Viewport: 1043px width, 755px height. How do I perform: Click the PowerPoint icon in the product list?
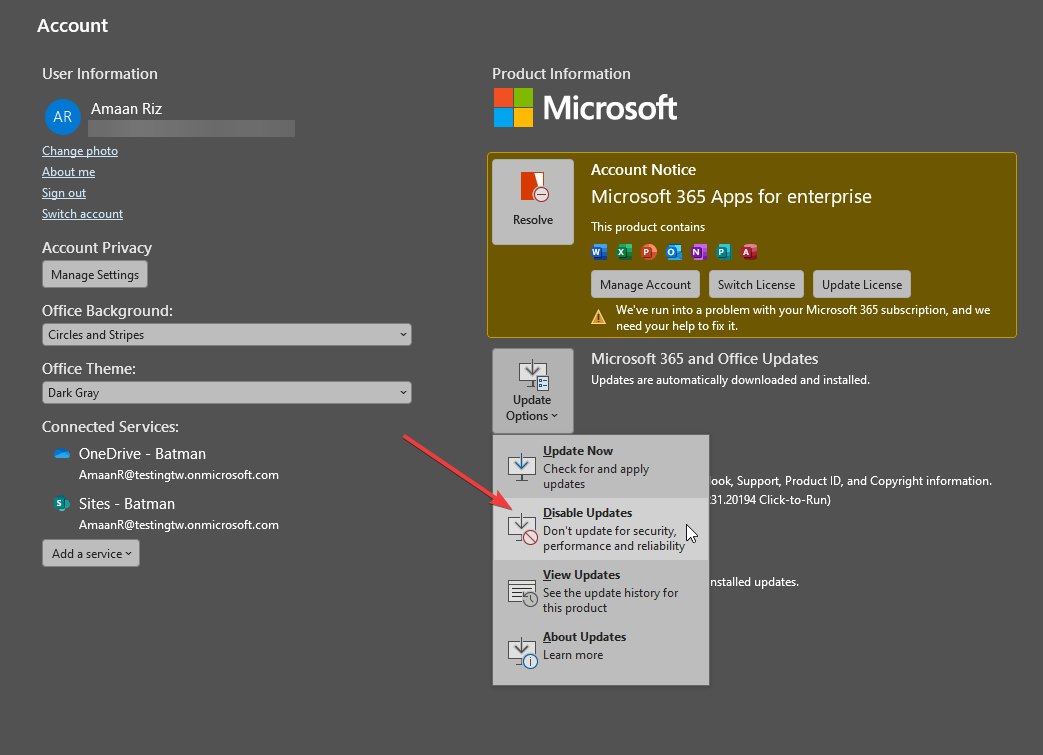coord(647,252)
